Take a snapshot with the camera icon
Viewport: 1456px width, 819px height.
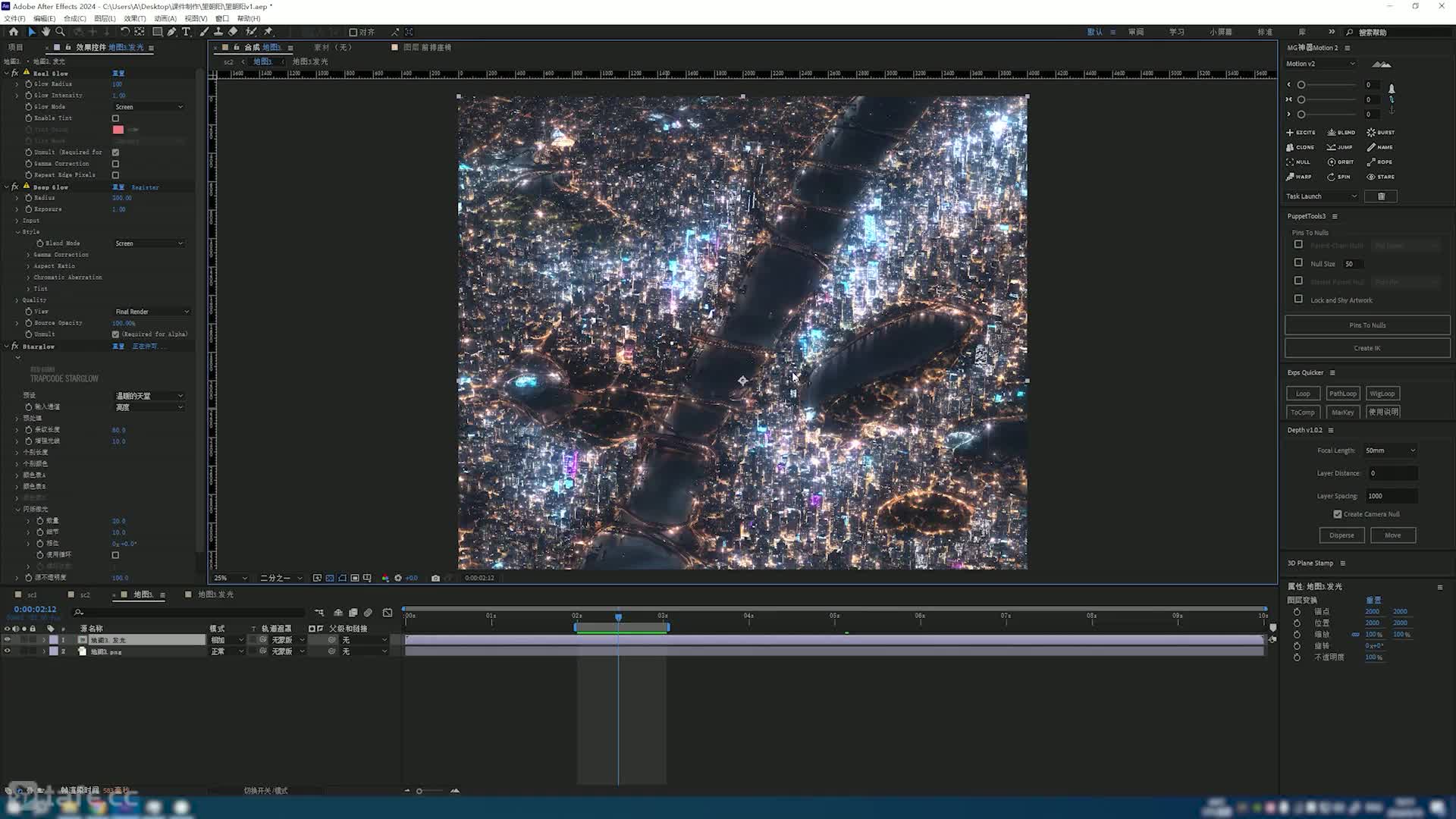(435, 578)
